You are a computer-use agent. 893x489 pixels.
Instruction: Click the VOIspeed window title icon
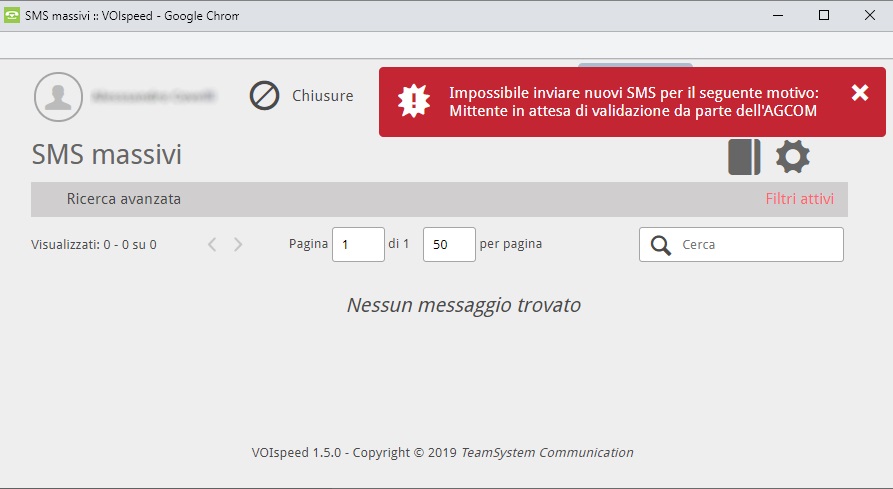[x=11, y=15]
